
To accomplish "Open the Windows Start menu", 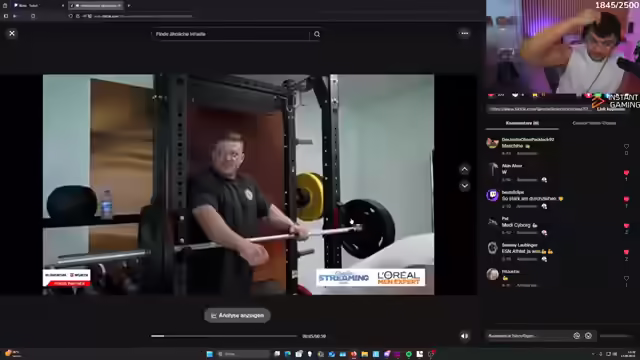I will tap(210, 354).
